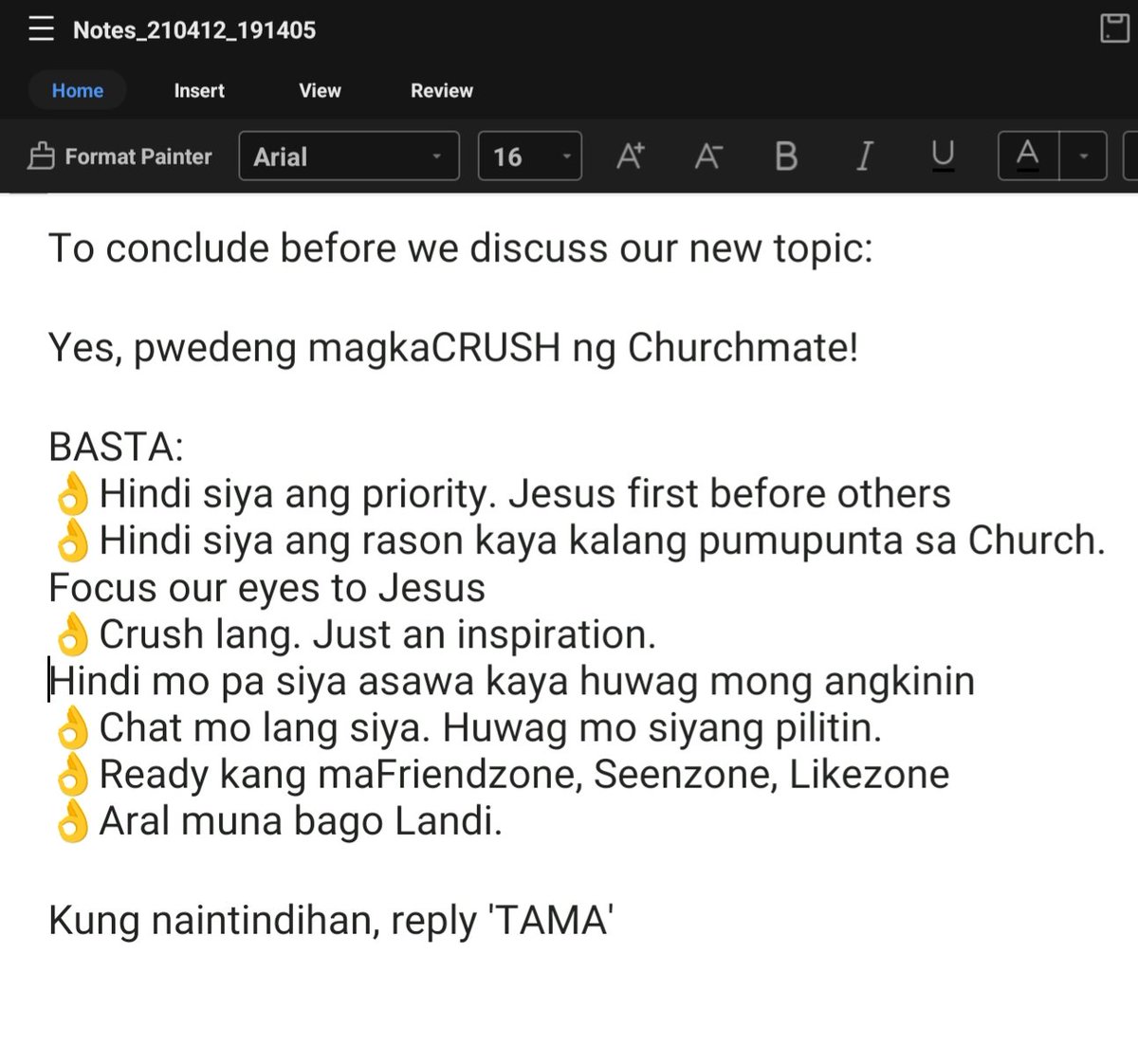Open the Arial font name dropdown
This screenshot has height=1064, width=1138.
click(x=349, y=156)
